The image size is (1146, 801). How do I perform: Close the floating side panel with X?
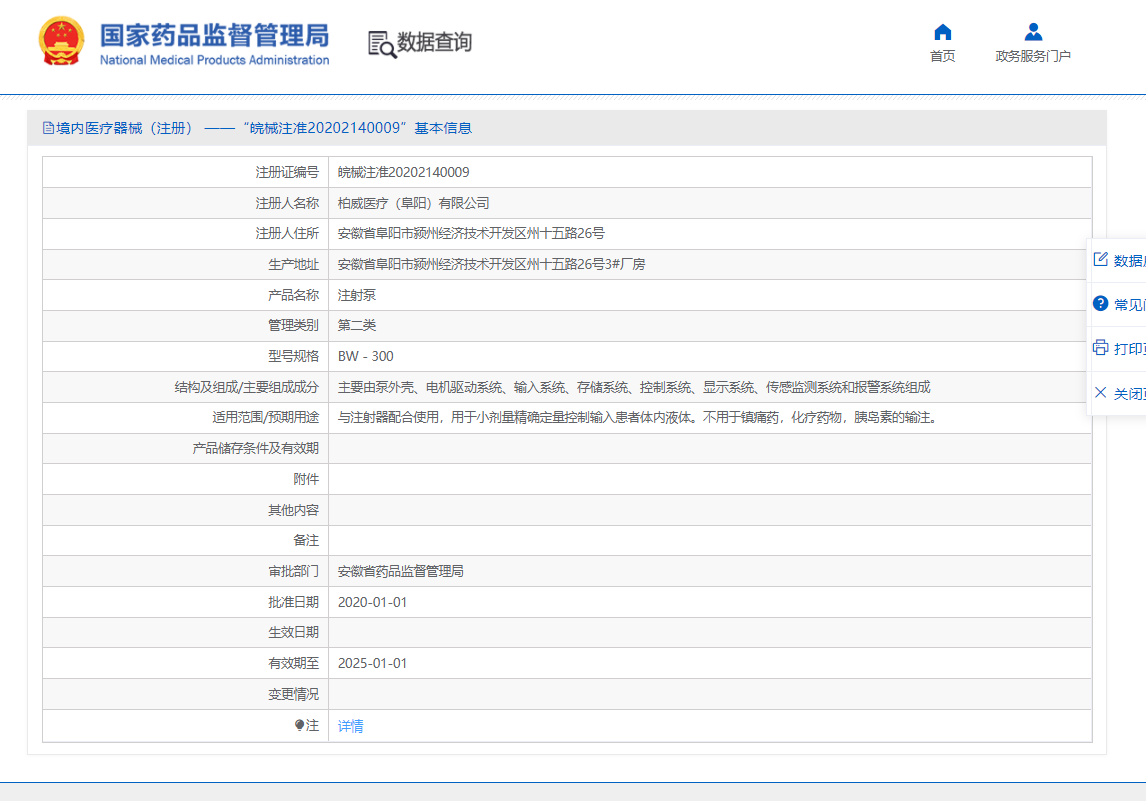(x=1100, y=393)
